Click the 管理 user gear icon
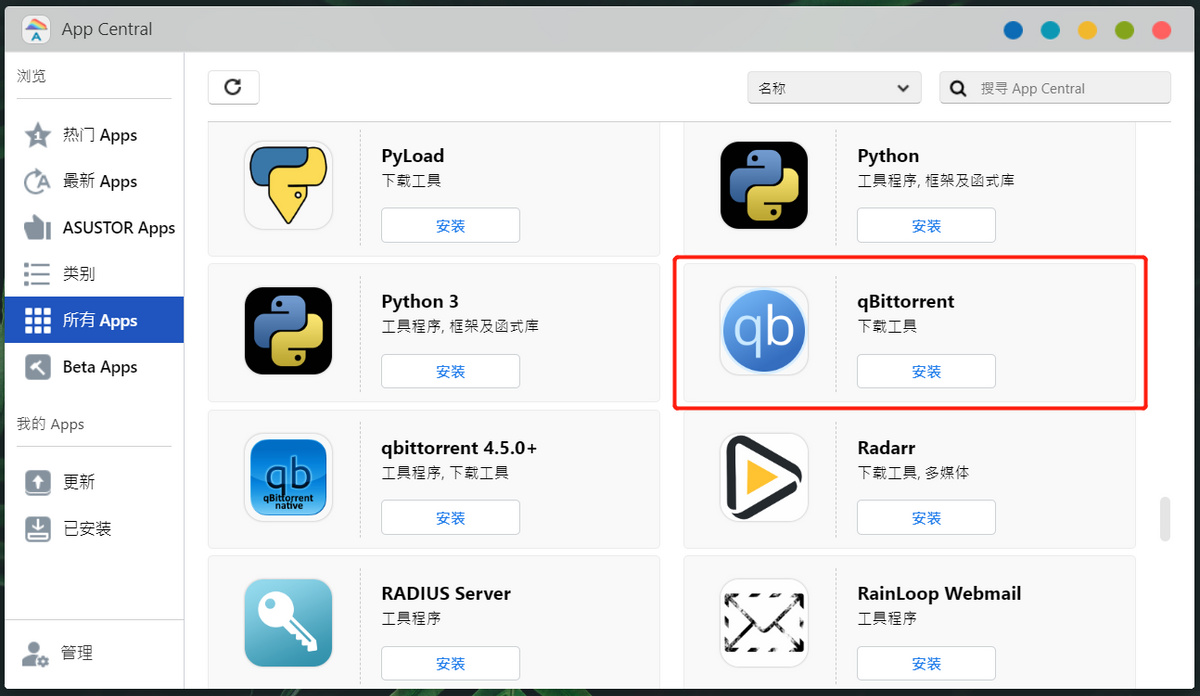 36,654
